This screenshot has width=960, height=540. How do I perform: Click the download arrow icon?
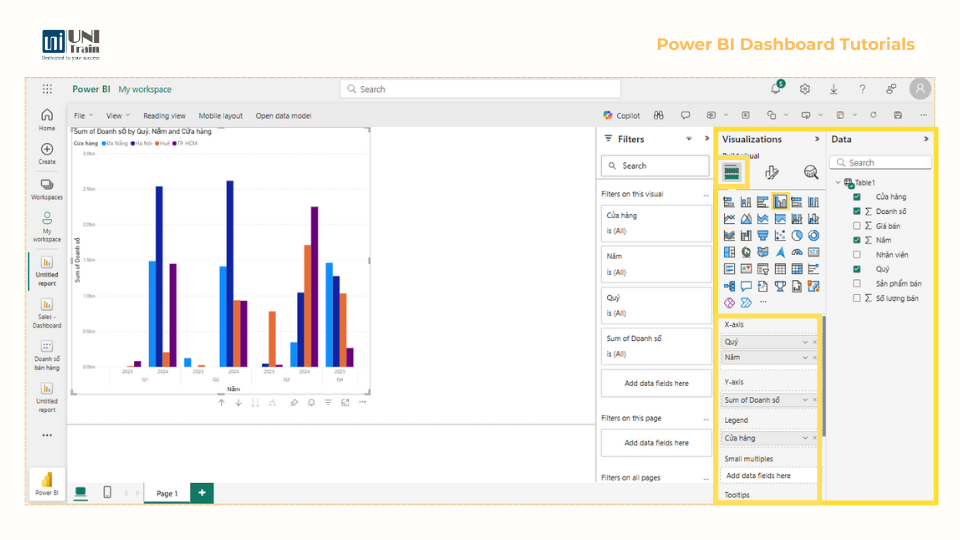tap(833, 89)
